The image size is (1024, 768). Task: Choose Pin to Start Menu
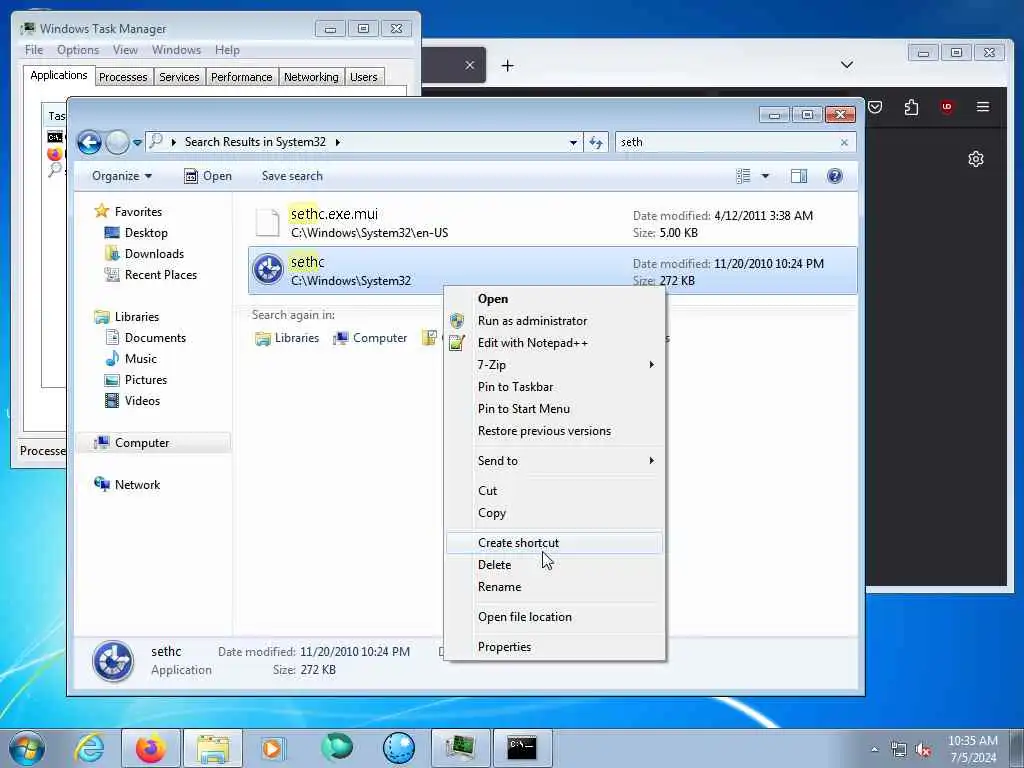click(x=554, y=409)
